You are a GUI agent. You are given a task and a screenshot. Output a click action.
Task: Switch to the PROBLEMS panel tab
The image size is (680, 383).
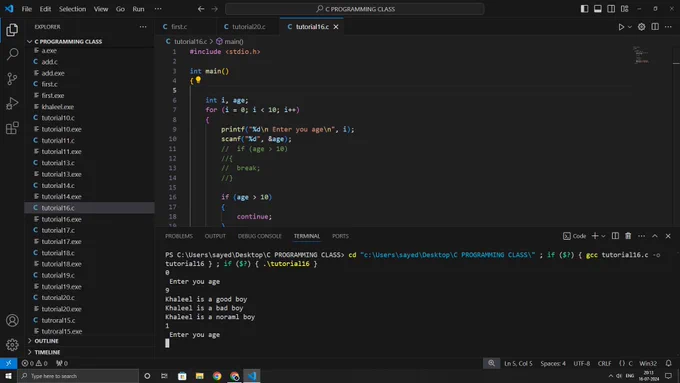pos(179,236)
